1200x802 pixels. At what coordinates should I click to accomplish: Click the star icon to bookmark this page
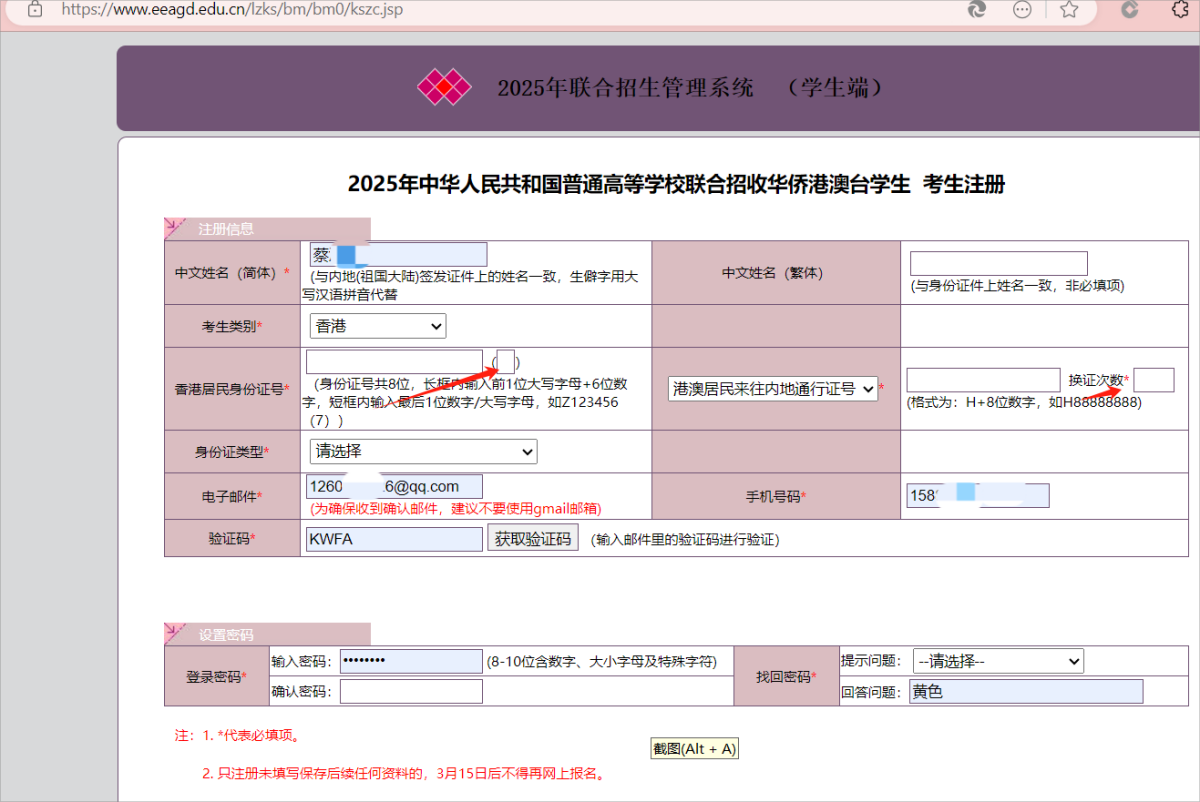(x=1069, y=9)
